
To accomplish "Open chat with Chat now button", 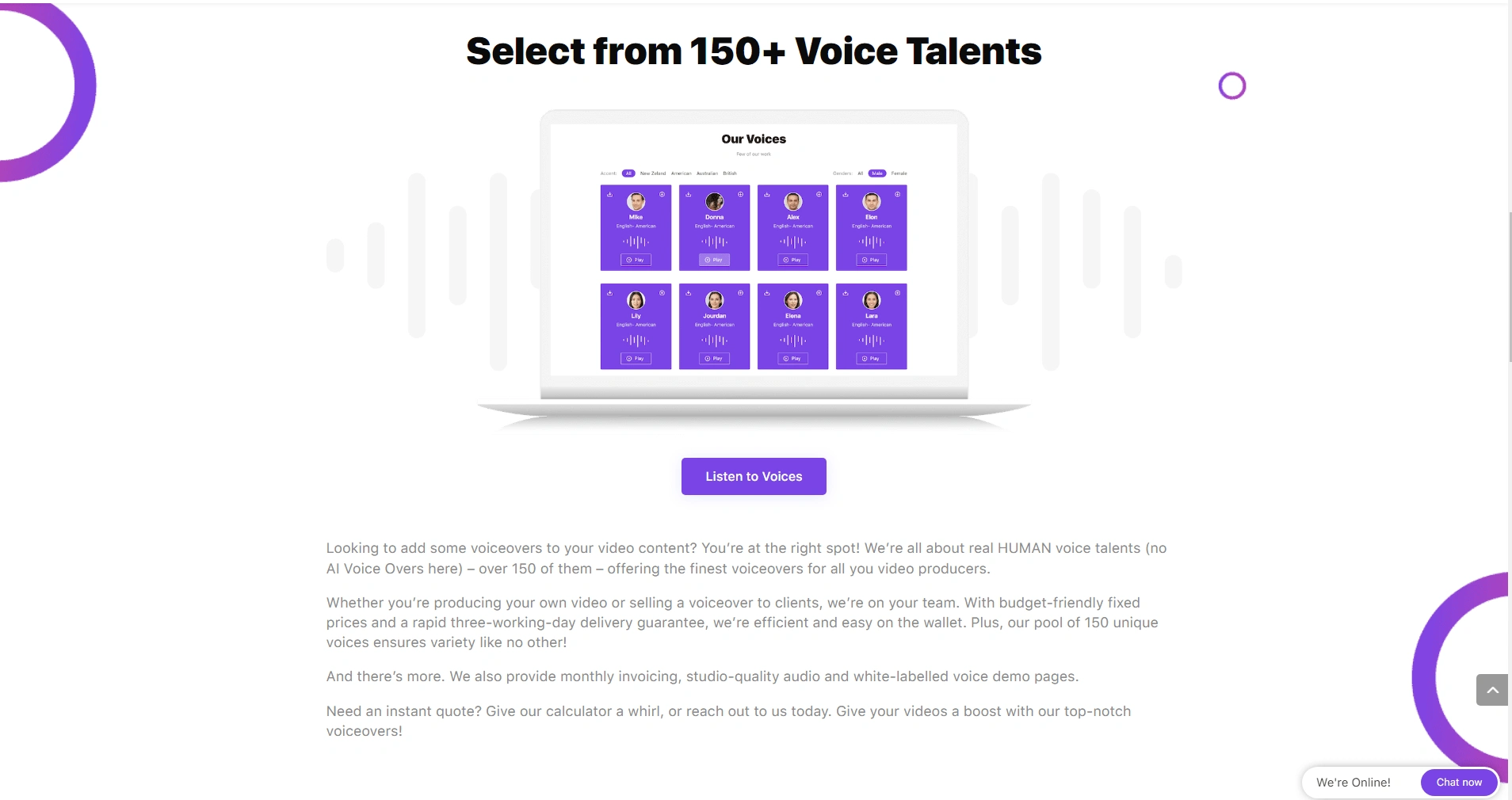I will click(x=1459, y=783).
